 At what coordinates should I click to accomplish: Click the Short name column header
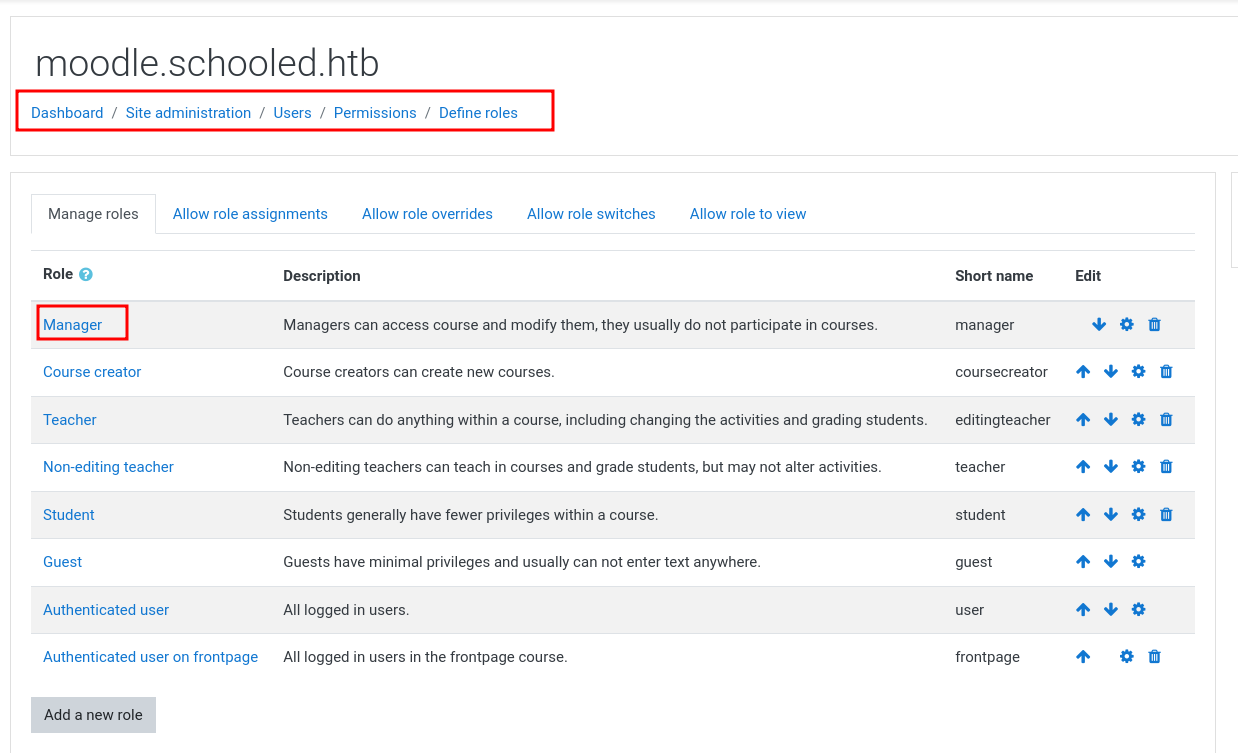click(x=994, y=276)
